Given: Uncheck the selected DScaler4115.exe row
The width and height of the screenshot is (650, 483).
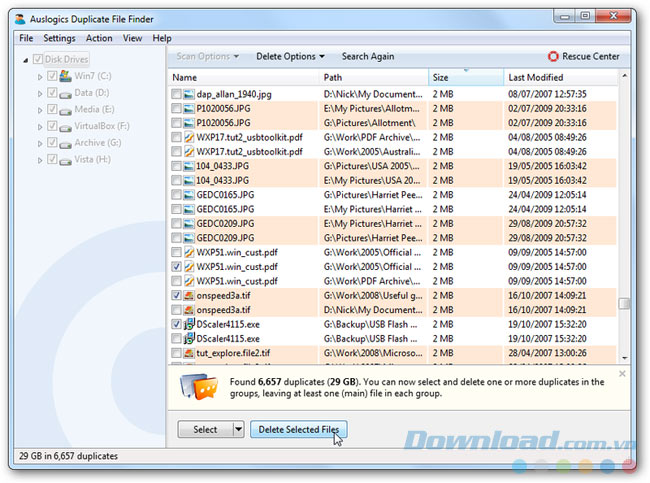Looking at the screenshot, I should (176, 324).
